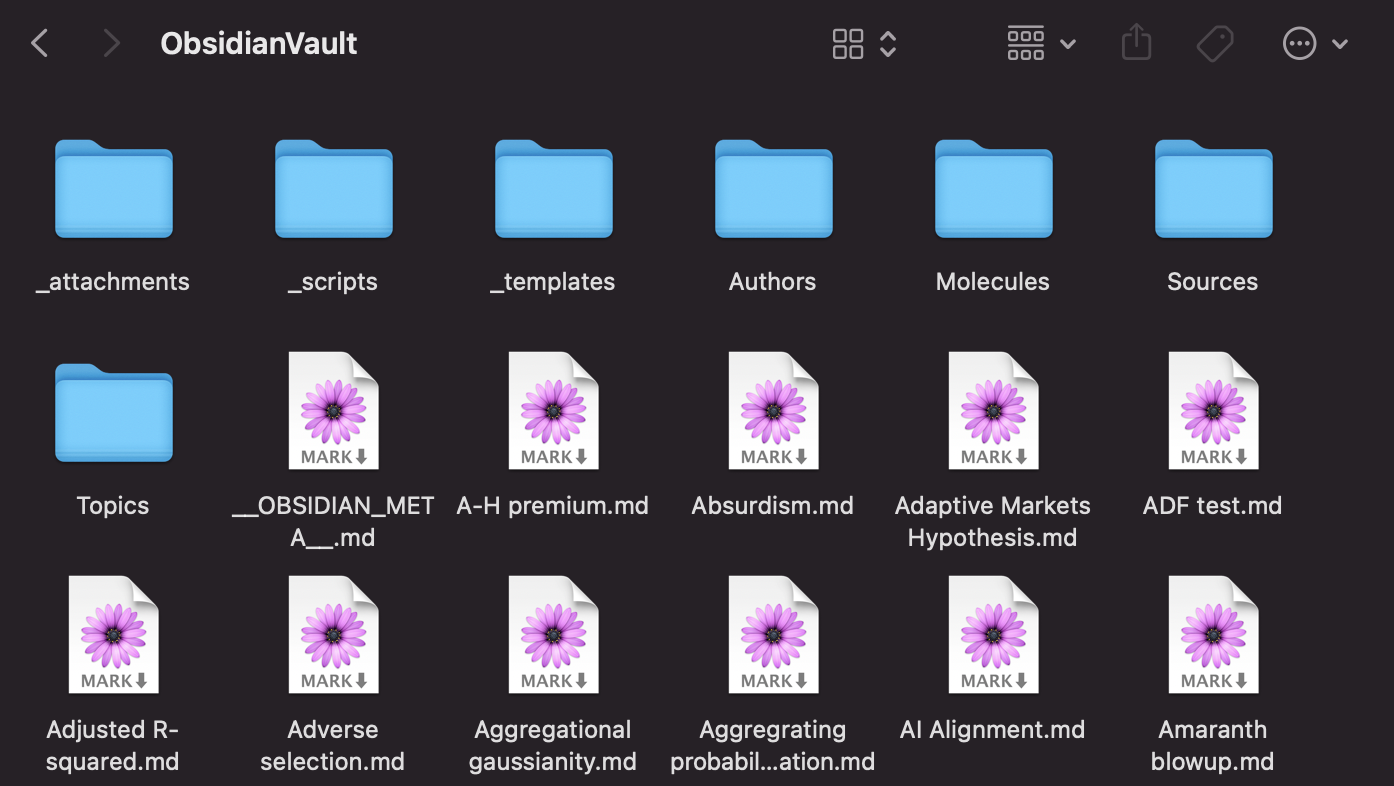Select the __OBSIDIAN_META__.md file icon

point(333,411)
